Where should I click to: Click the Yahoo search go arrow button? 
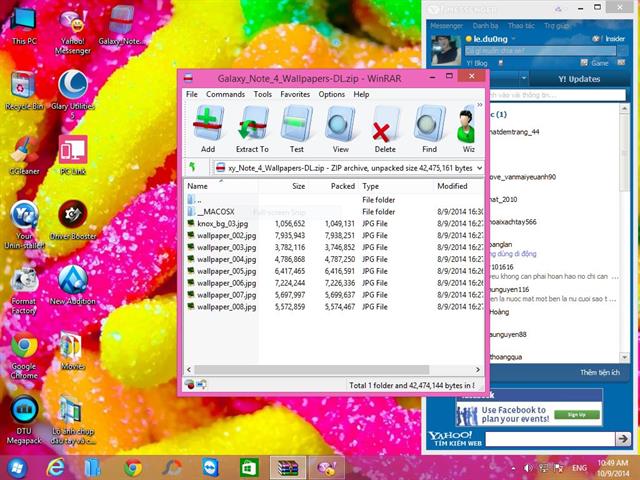click(x=622, y=439)
